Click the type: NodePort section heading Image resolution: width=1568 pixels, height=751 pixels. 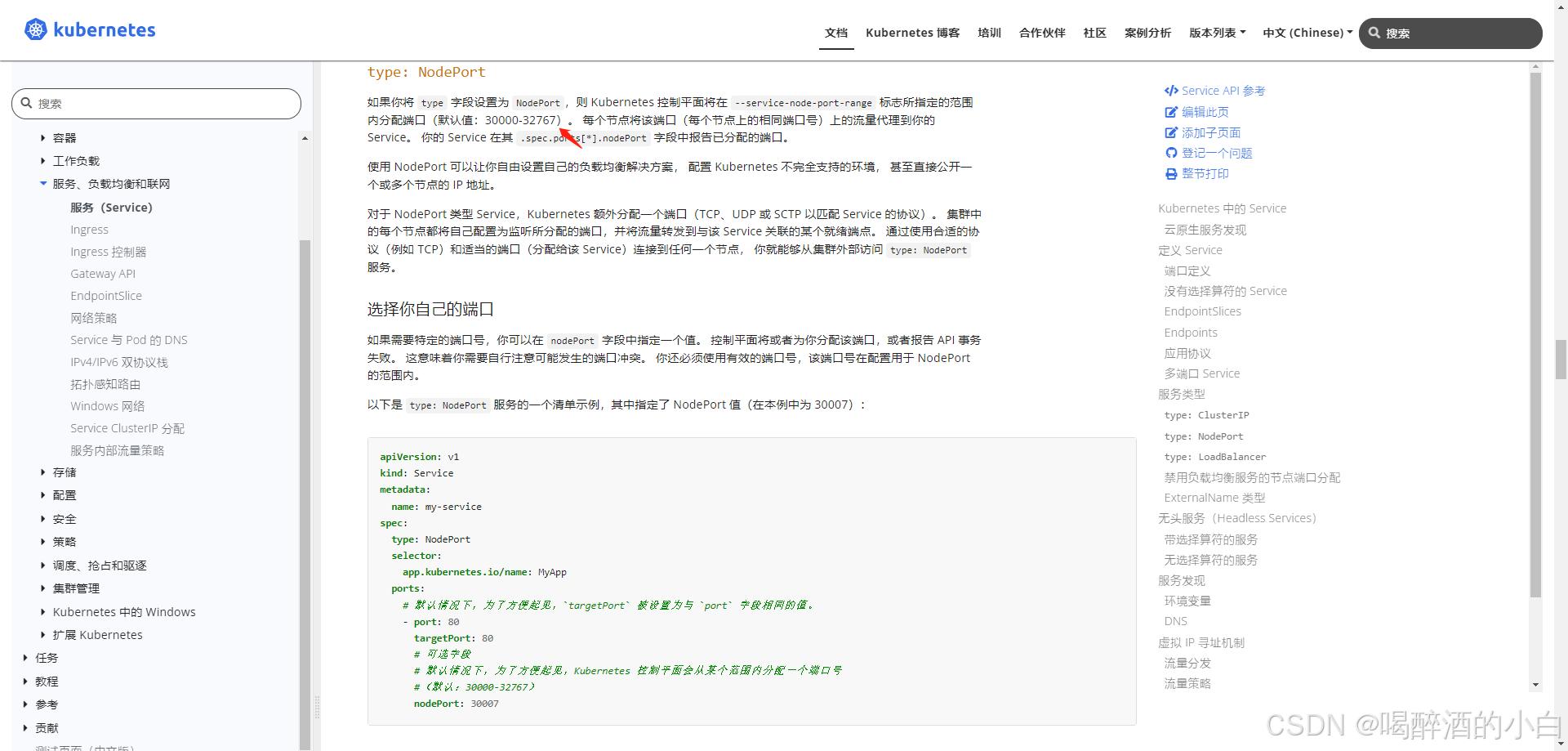426,72
